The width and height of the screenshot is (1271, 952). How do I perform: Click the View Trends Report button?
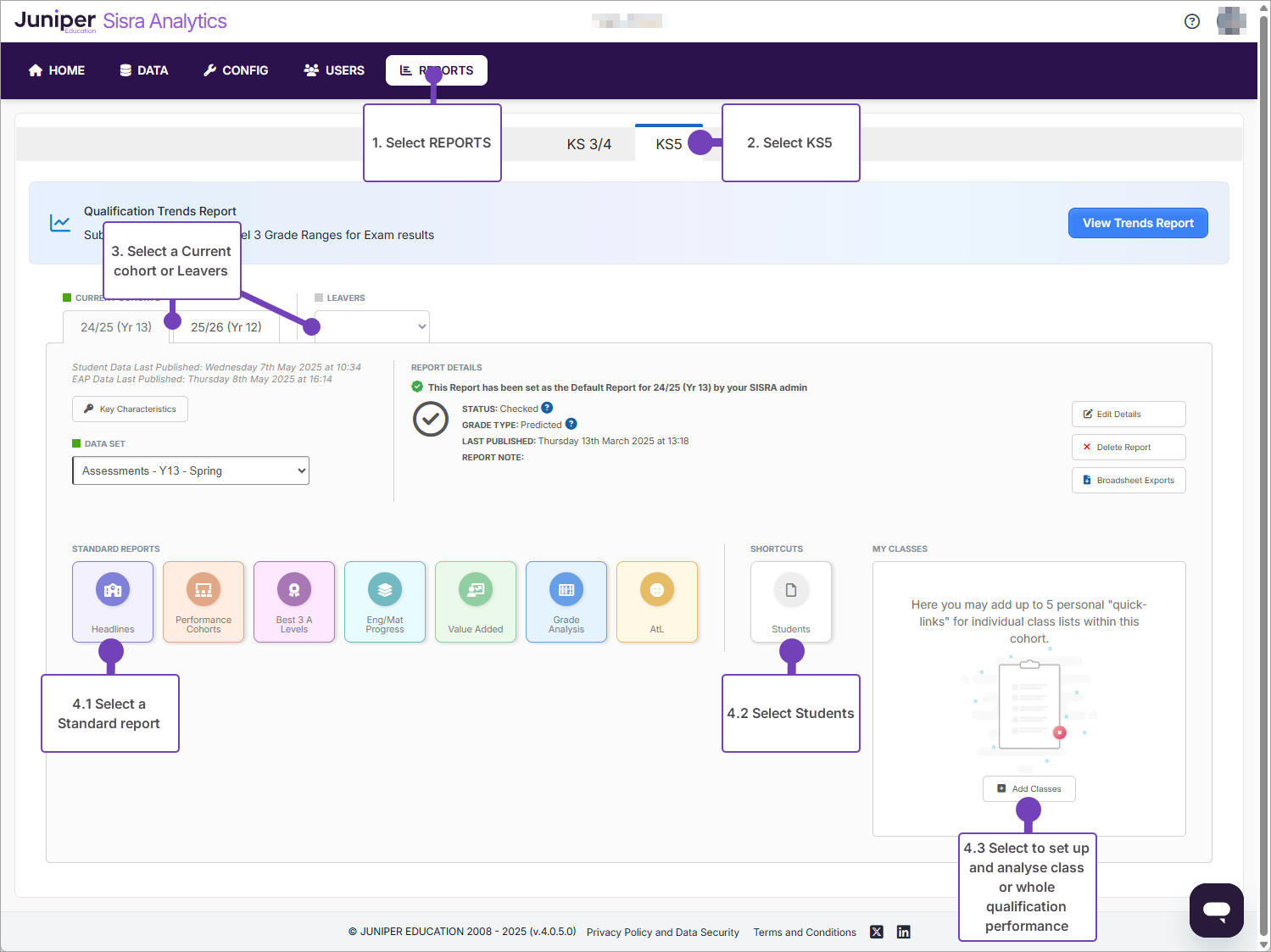pos(1138,223)
